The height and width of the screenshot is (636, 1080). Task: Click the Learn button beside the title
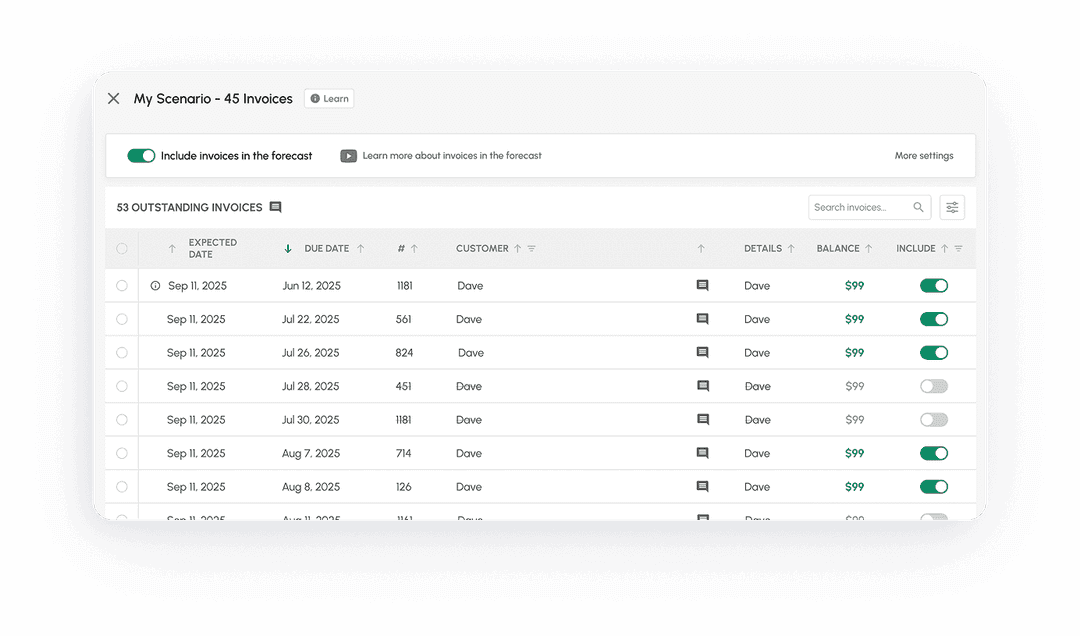[329, 99]
